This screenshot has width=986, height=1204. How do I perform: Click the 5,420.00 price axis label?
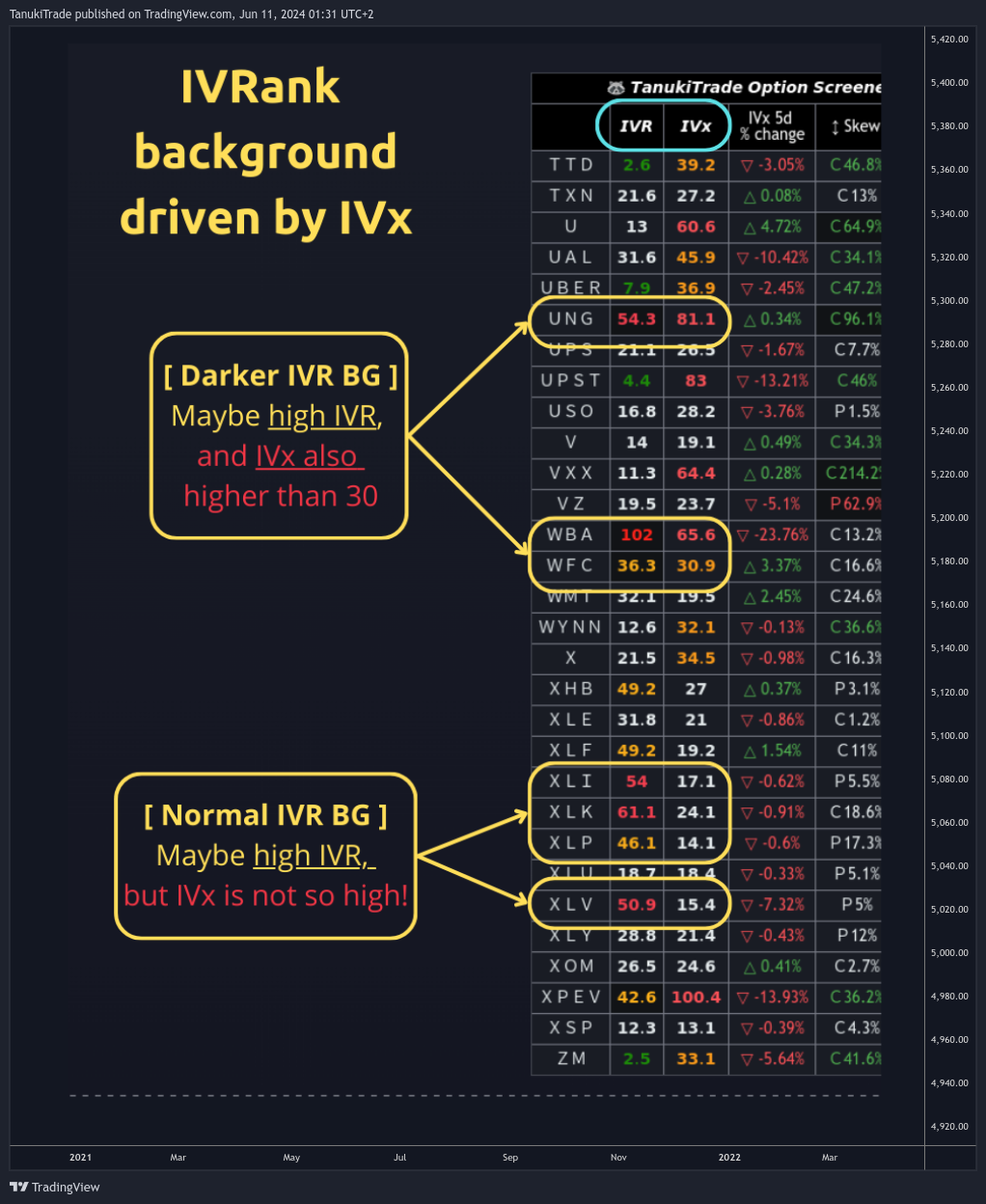click(x=949, y=40)
